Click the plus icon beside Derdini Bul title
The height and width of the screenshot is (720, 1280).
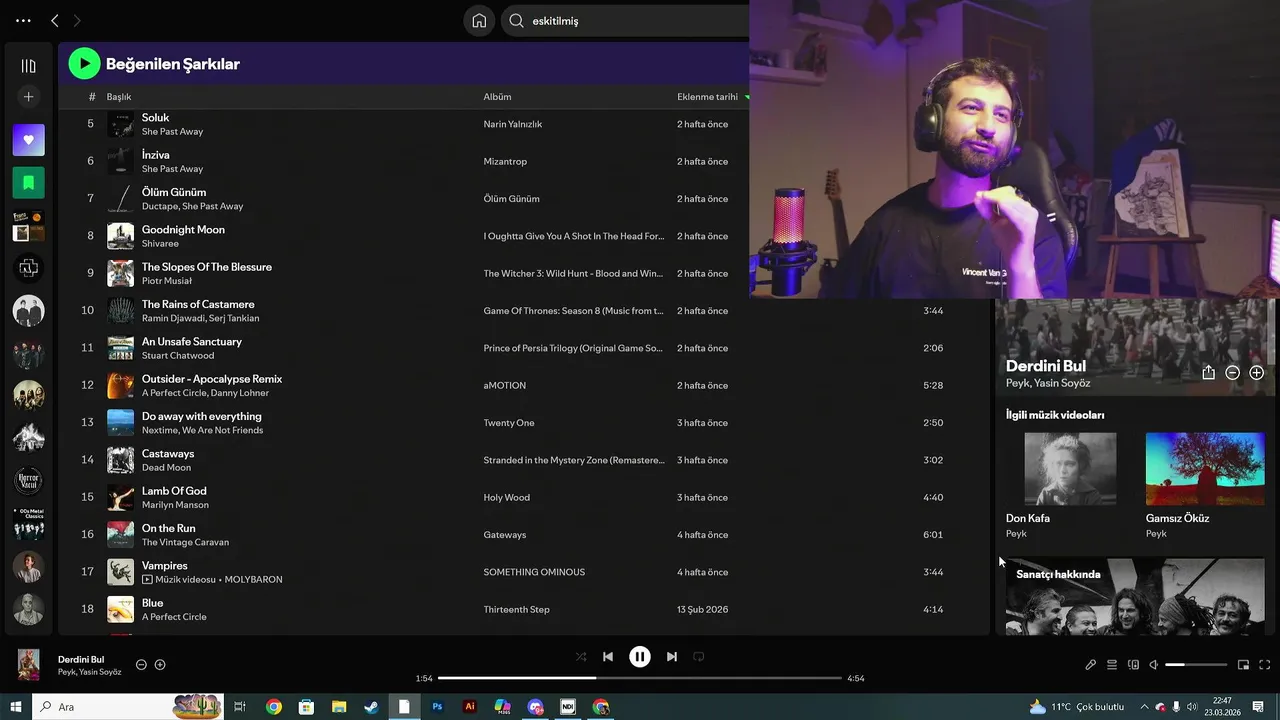pos(1256,372)
